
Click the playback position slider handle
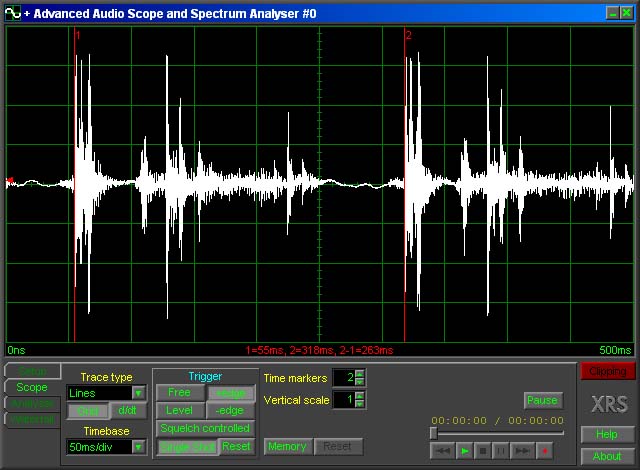point(433,433)
